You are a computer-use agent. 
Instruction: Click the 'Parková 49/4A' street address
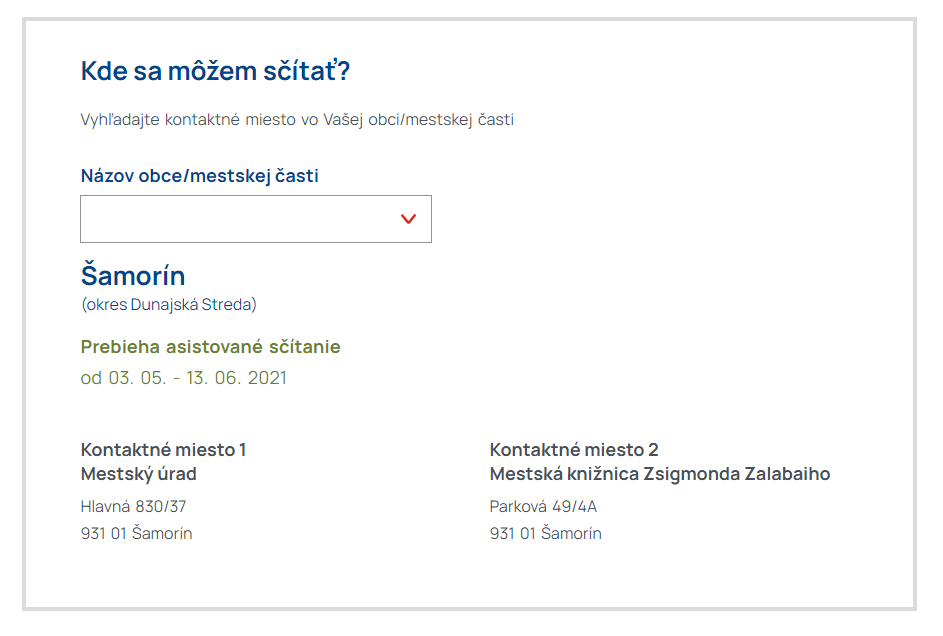543,506
